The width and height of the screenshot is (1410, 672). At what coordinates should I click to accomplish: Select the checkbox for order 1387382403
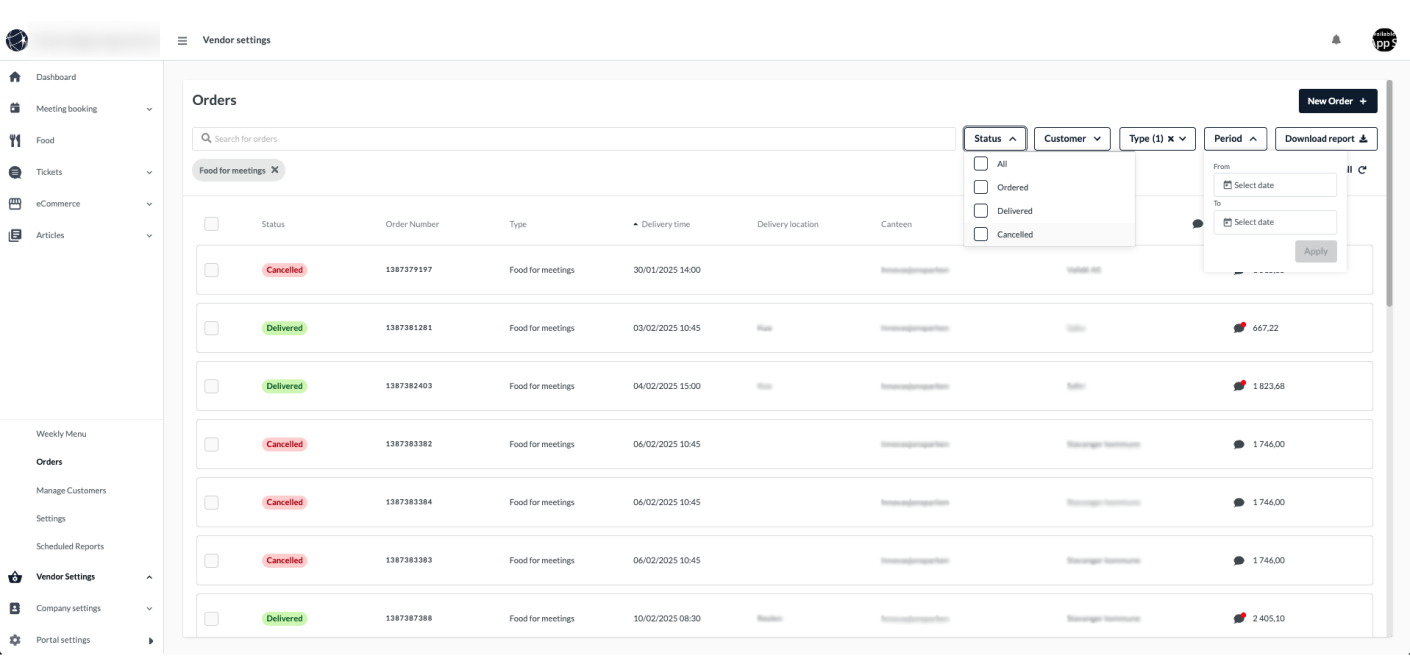click(211, 386)
